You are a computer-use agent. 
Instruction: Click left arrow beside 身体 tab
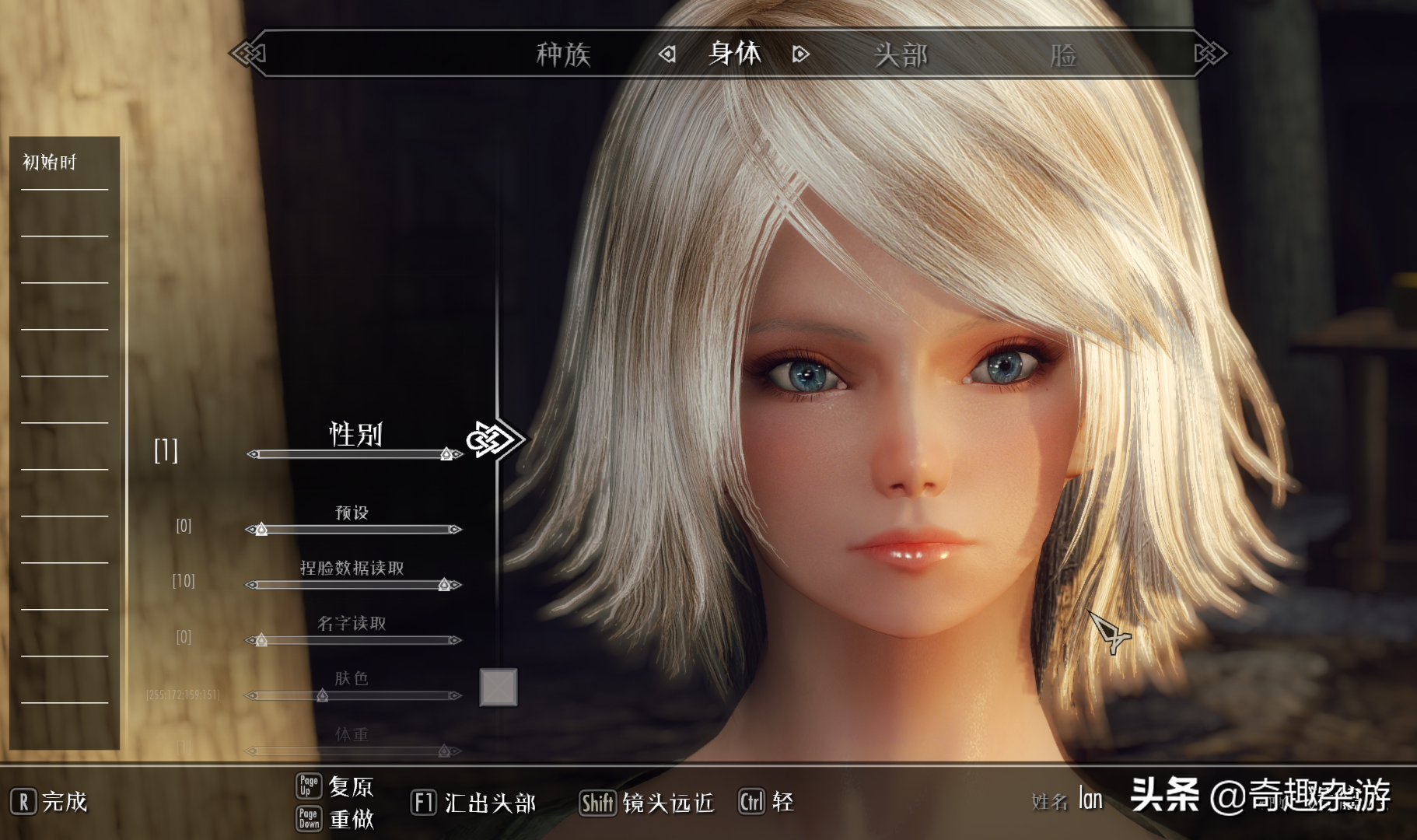(x=667, y=54)
